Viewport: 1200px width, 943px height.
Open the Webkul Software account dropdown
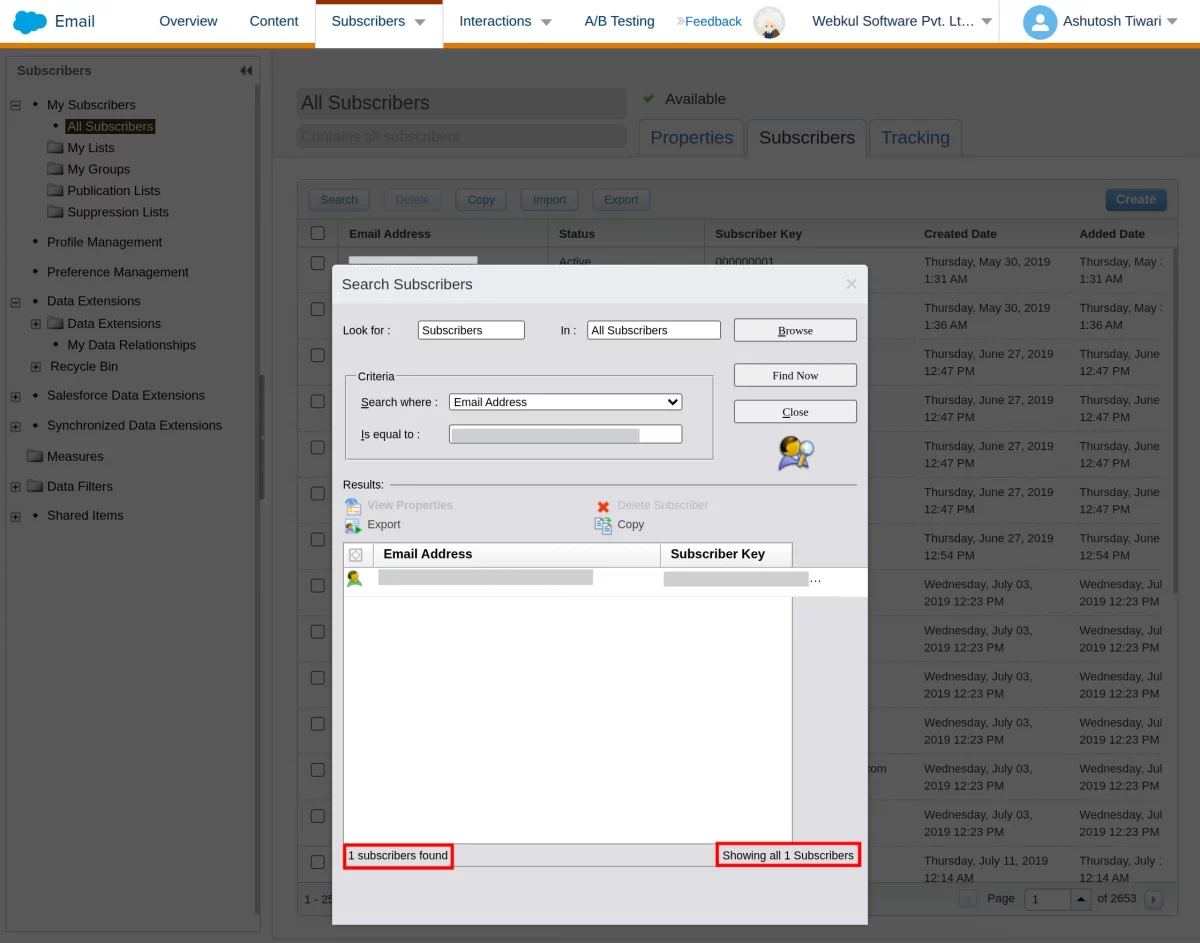[x=902, y=22]
